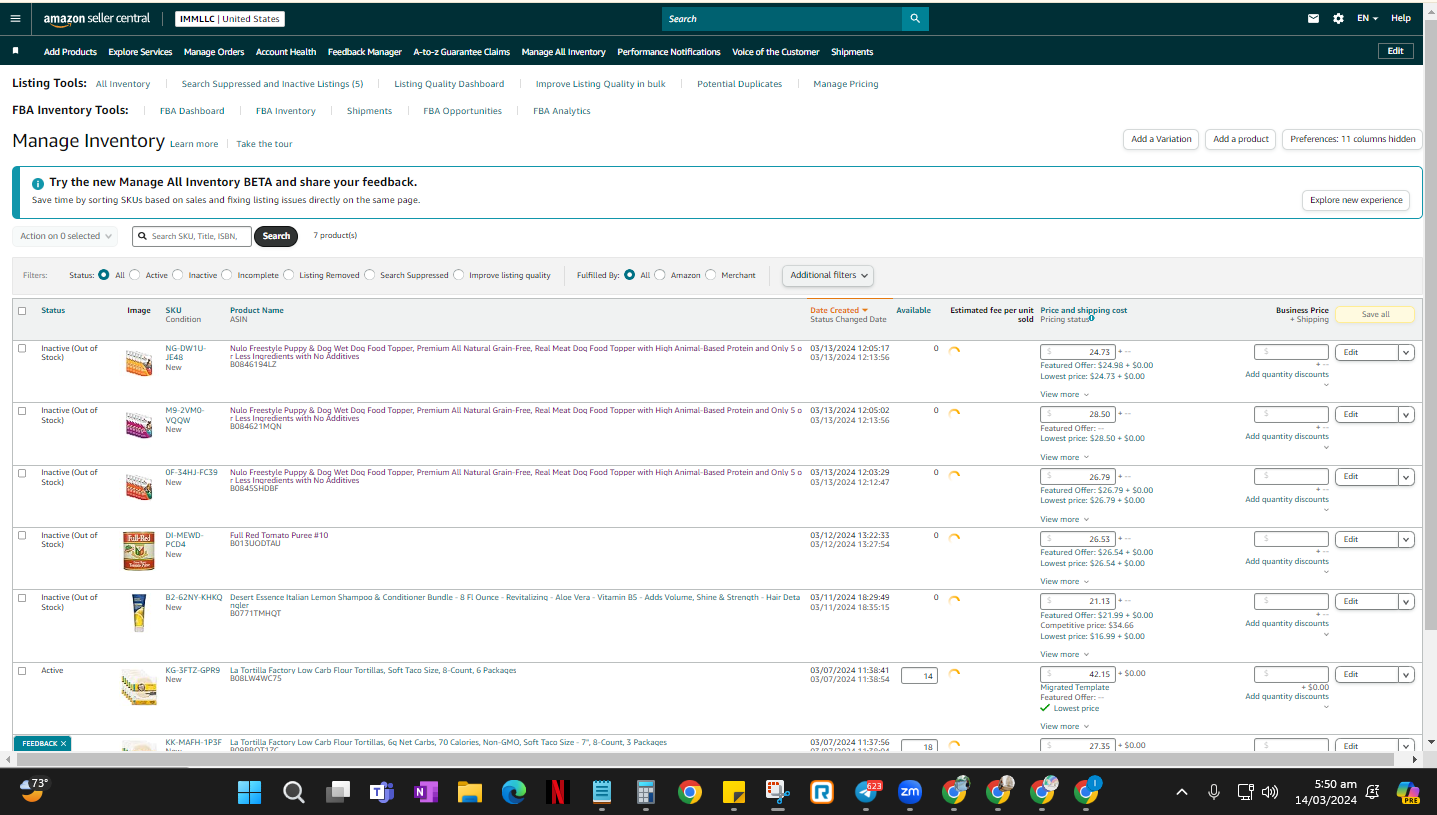Open Manage Orders in the nav bar
Screen dimensions: 1437x815
point(214,52)
